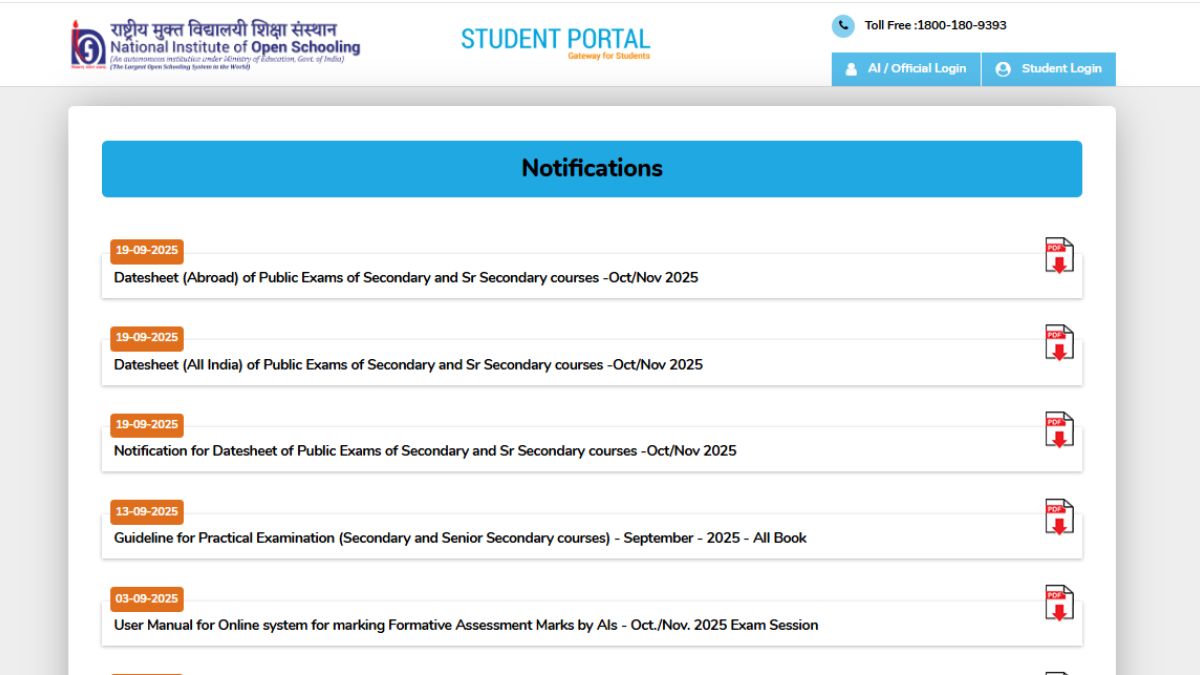Click the person icon in AI / Official Login
Viewport: 1200px width, 675px height.
[x=851, y=69]
